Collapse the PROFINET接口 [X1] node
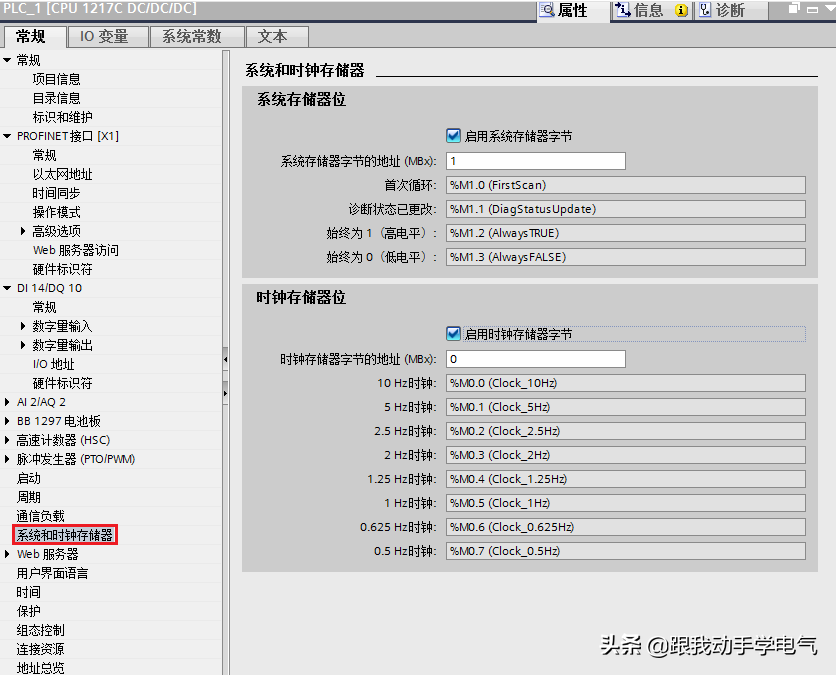Screen dimensions: 836x675 point(7,136)
